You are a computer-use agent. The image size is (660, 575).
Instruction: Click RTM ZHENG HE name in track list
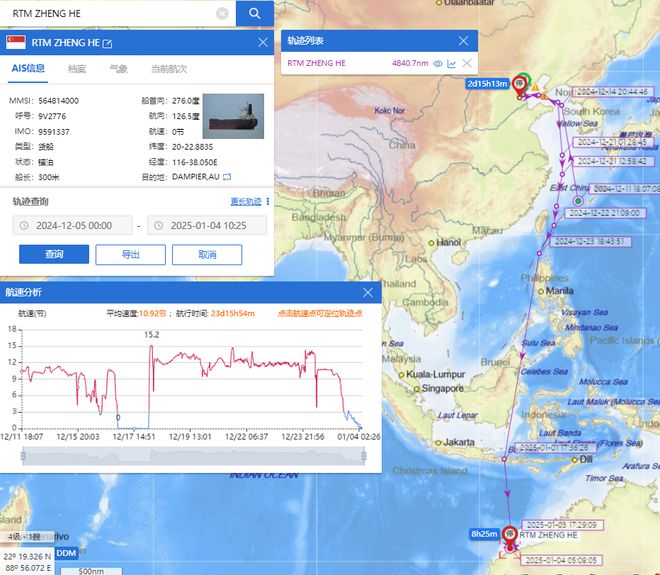(x=317, y=63)
